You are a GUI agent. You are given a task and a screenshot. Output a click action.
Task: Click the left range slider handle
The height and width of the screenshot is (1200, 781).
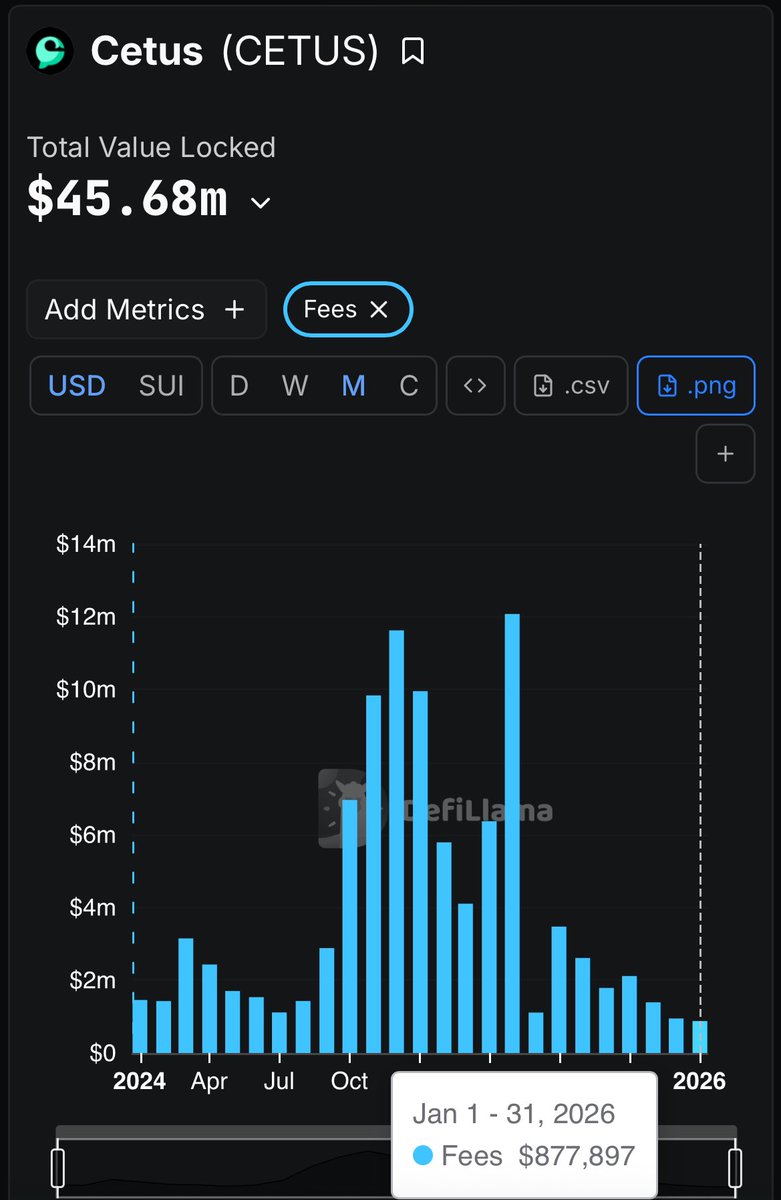coord(57,1167)
